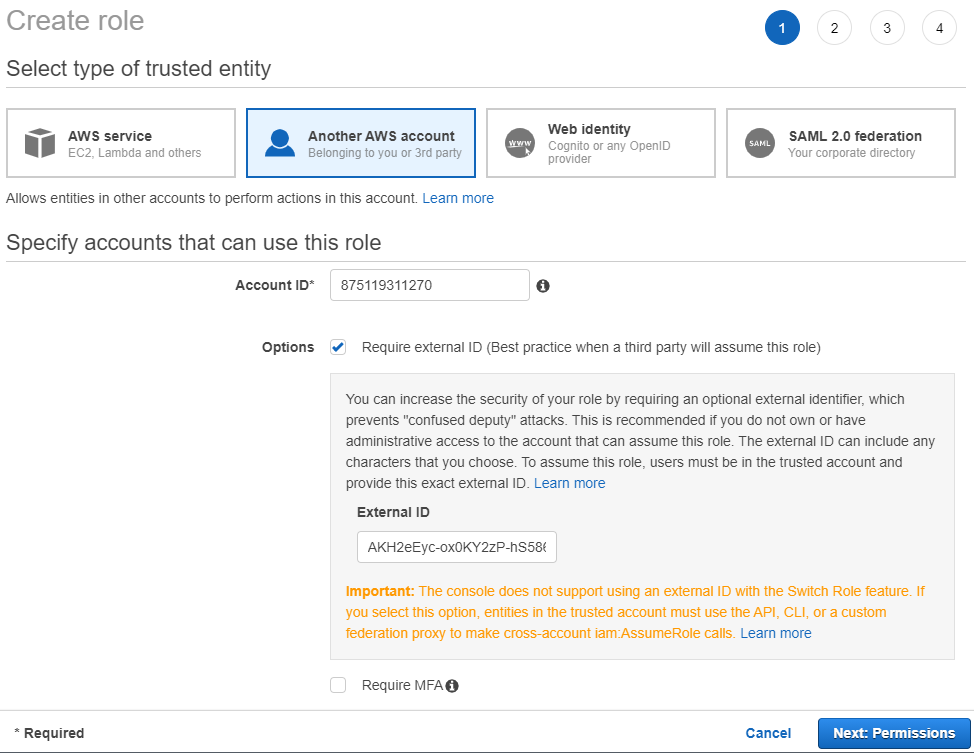The height and width of the screenshot is (753, 974).
Task: Click the SAML 2.0 federation badge icon
Action: pos(760,143)
